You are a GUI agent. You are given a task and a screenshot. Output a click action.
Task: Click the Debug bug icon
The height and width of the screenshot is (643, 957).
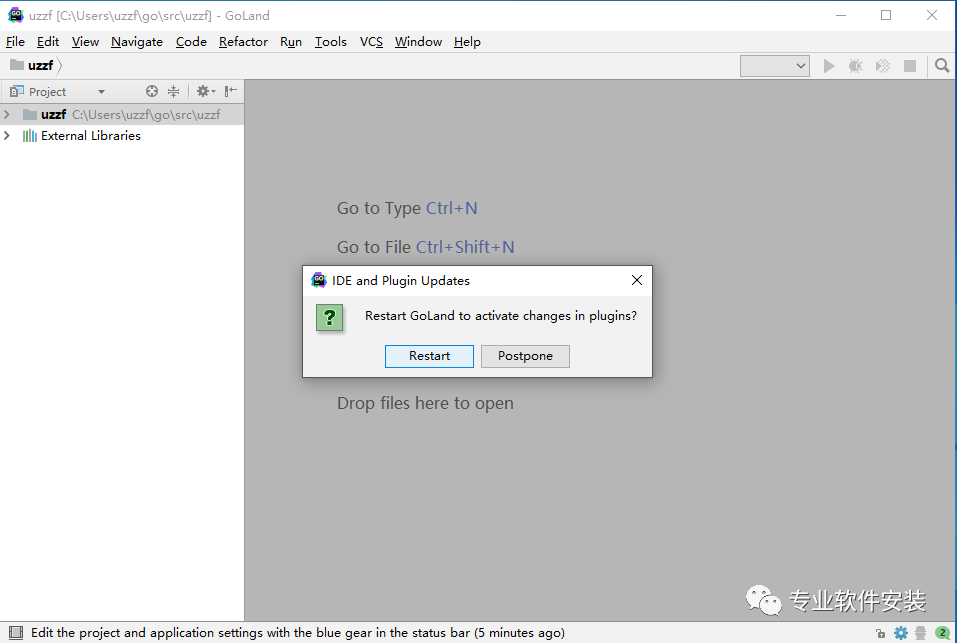pyautogui.click(x=855, y=66)
